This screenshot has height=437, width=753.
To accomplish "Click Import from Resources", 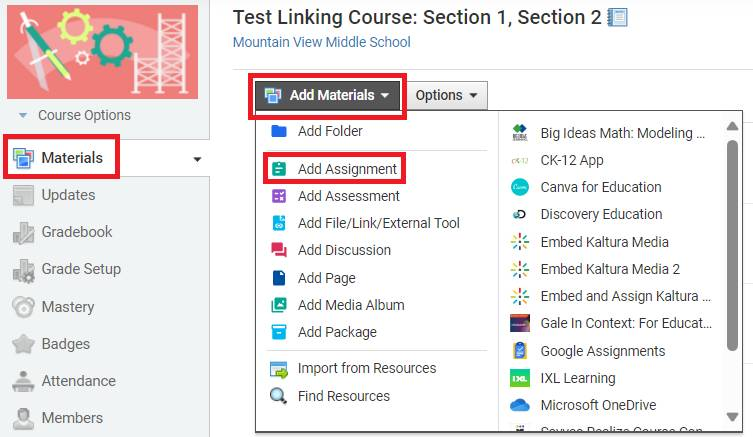I will [366, 368].
